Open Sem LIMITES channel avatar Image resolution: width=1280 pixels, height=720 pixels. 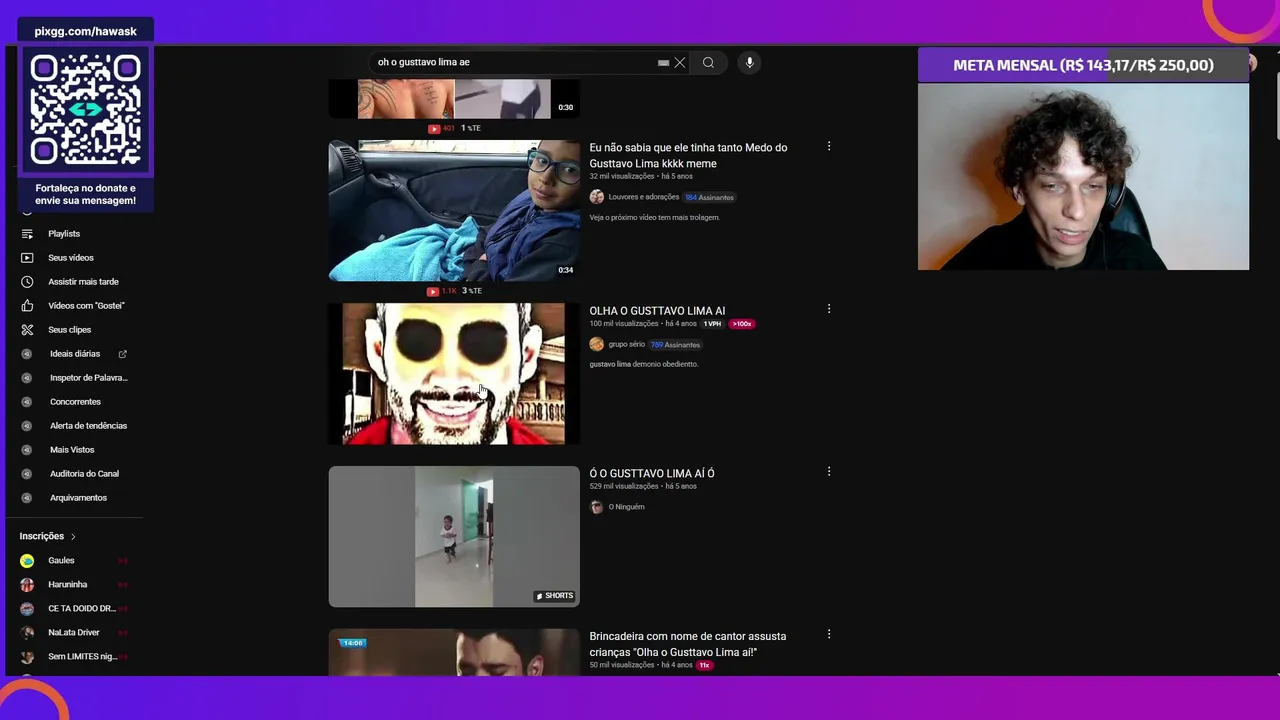pyautogui.click(x=27, y=657)
